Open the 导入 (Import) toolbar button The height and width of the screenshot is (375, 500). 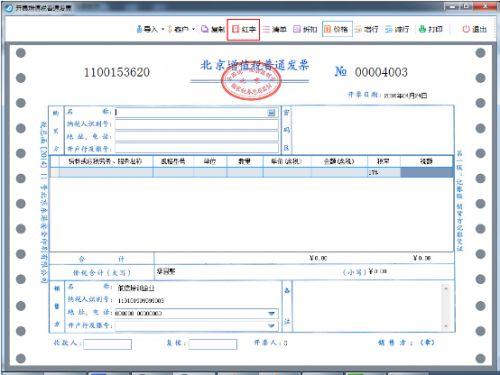147,29
